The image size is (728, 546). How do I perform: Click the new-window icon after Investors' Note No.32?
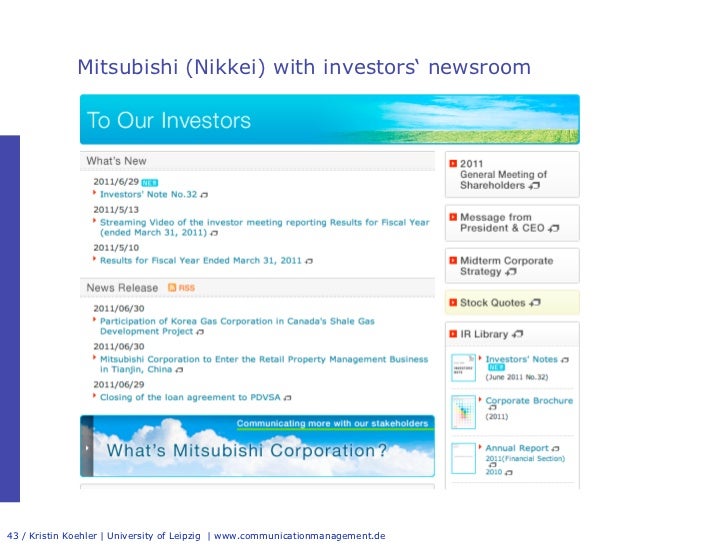[x=204, y=195]
